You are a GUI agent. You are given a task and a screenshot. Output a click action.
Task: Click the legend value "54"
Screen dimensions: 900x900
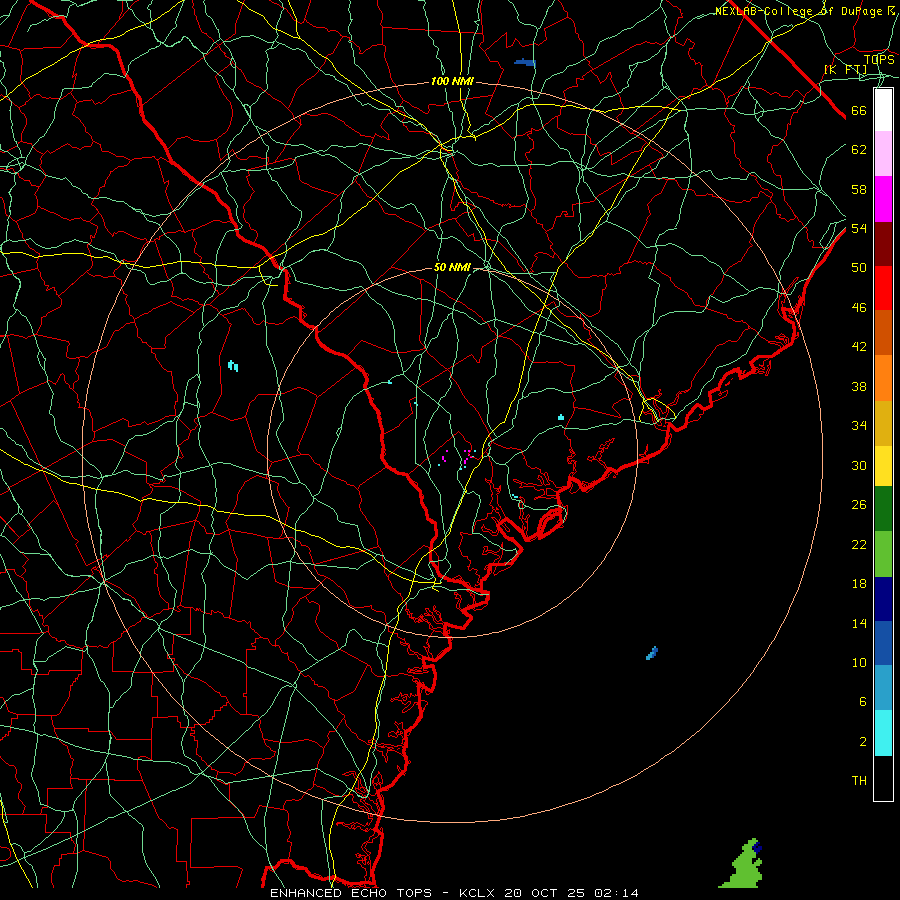(859, 228)
